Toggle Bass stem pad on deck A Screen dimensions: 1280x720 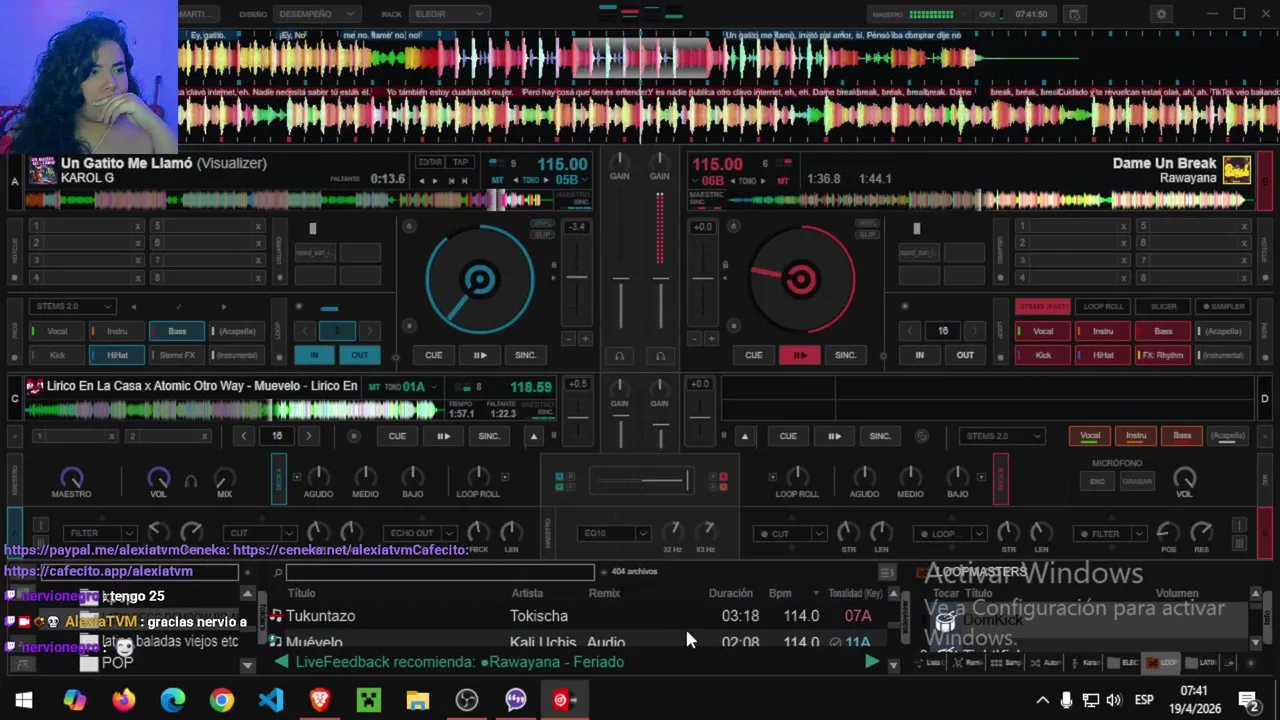(177, 331)
